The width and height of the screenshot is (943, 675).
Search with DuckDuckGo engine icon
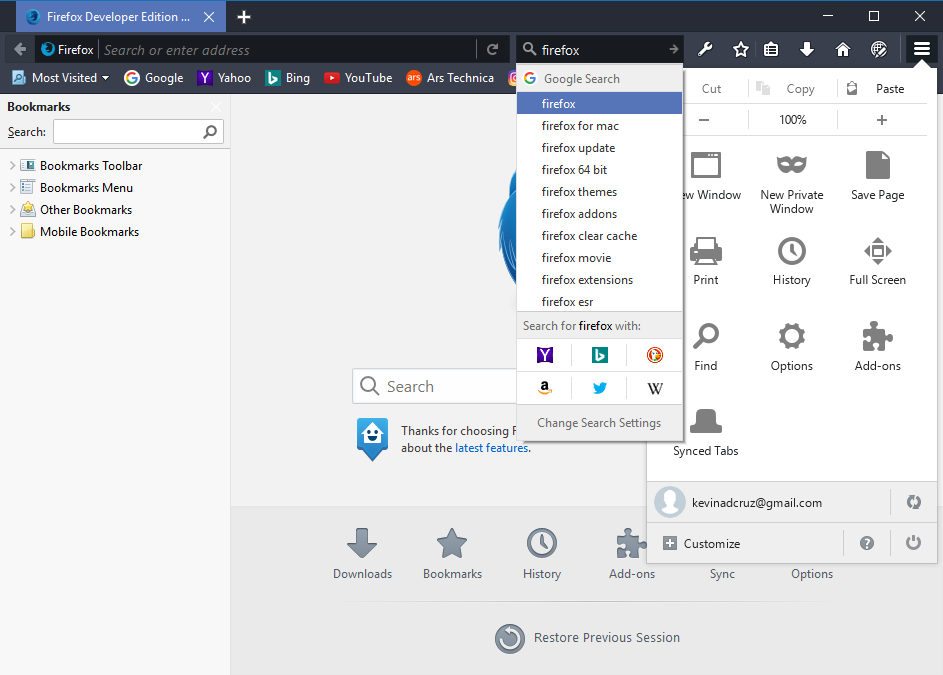coord(655,355)
